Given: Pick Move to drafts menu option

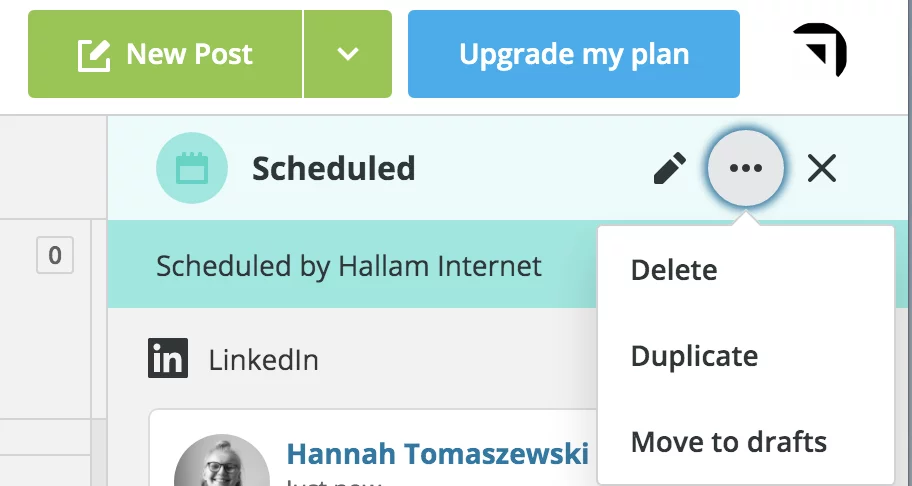Looking at the screenshot, I should click(x=729, y=441).
